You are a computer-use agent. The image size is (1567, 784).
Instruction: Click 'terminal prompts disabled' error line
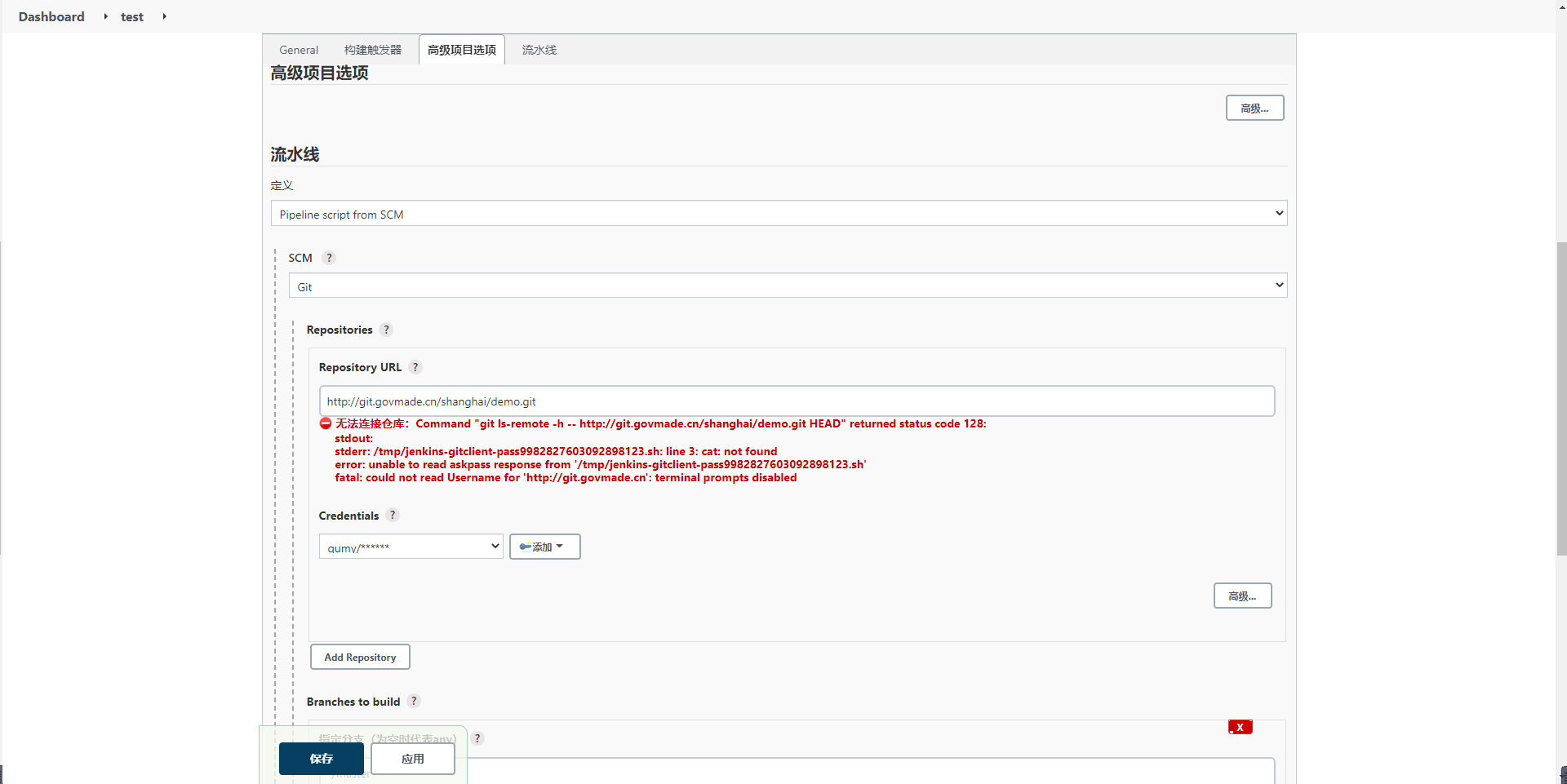566,477
